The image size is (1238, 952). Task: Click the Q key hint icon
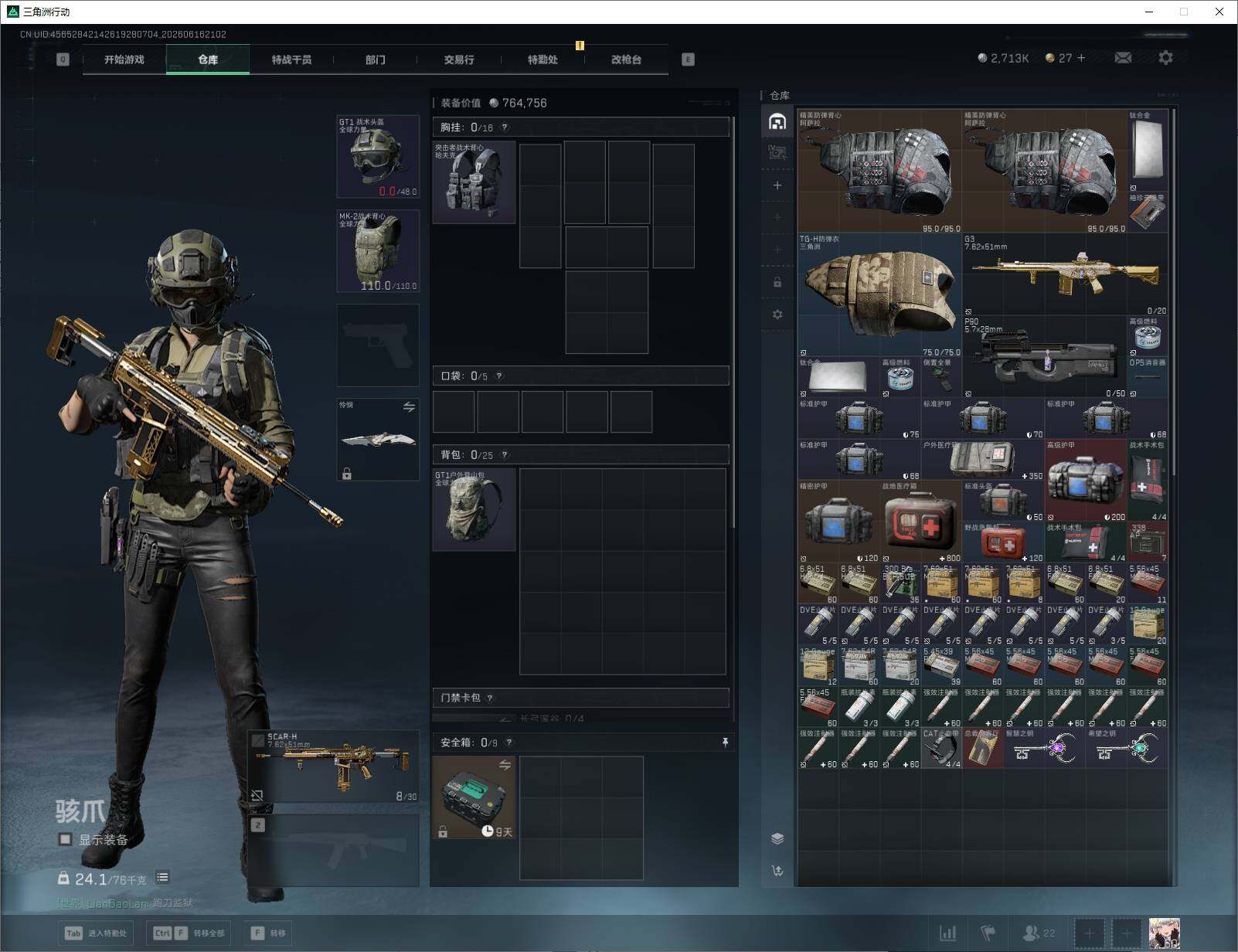63,59
